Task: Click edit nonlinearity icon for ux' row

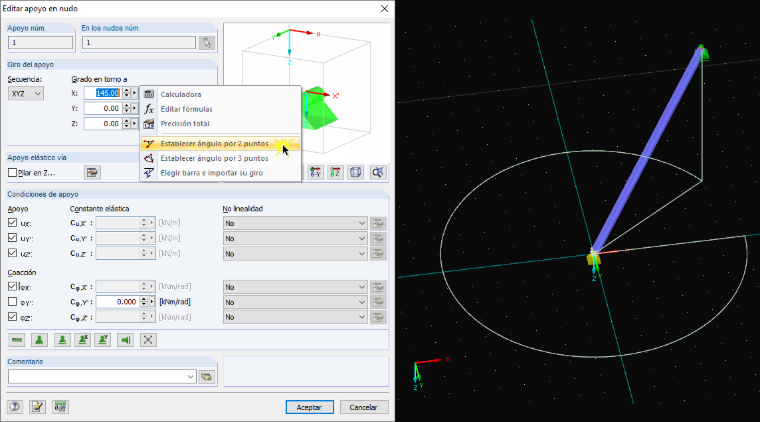Action: 378,223
